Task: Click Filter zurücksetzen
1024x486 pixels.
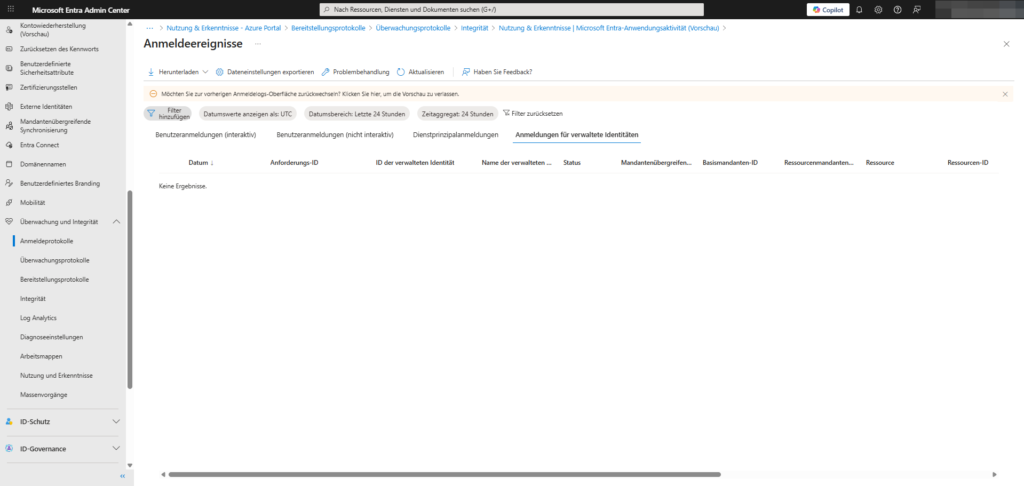Action: point(533,113)
